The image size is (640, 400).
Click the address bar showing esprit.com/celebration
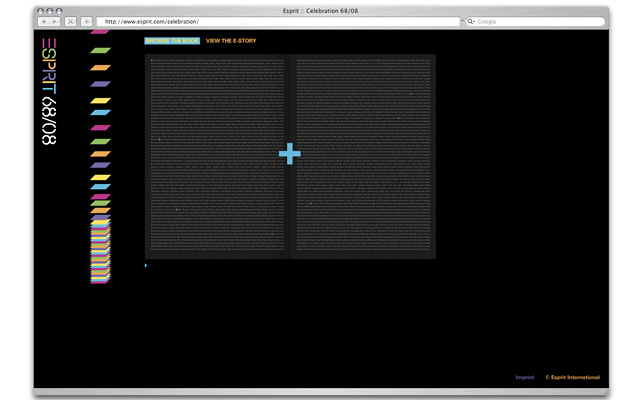pos(278,22)
